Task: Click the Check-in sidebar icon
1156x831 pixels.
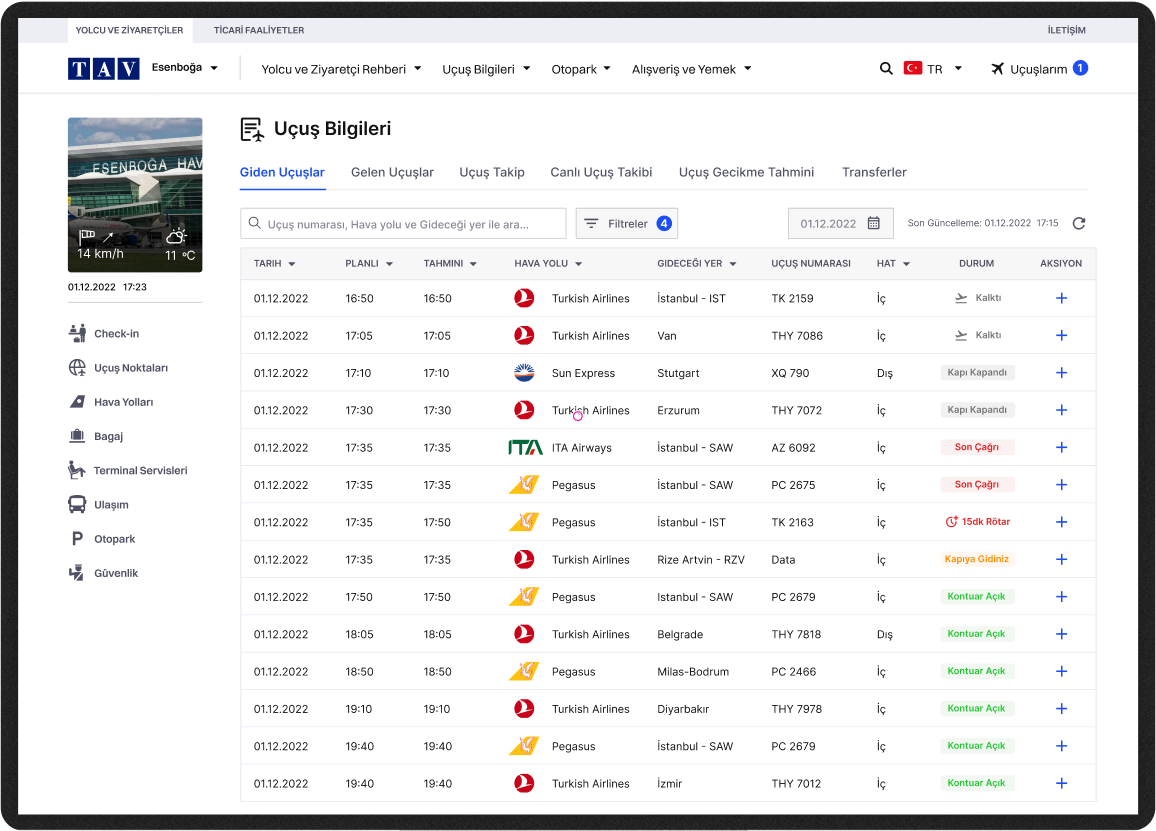Action: [x=77, y=333]
